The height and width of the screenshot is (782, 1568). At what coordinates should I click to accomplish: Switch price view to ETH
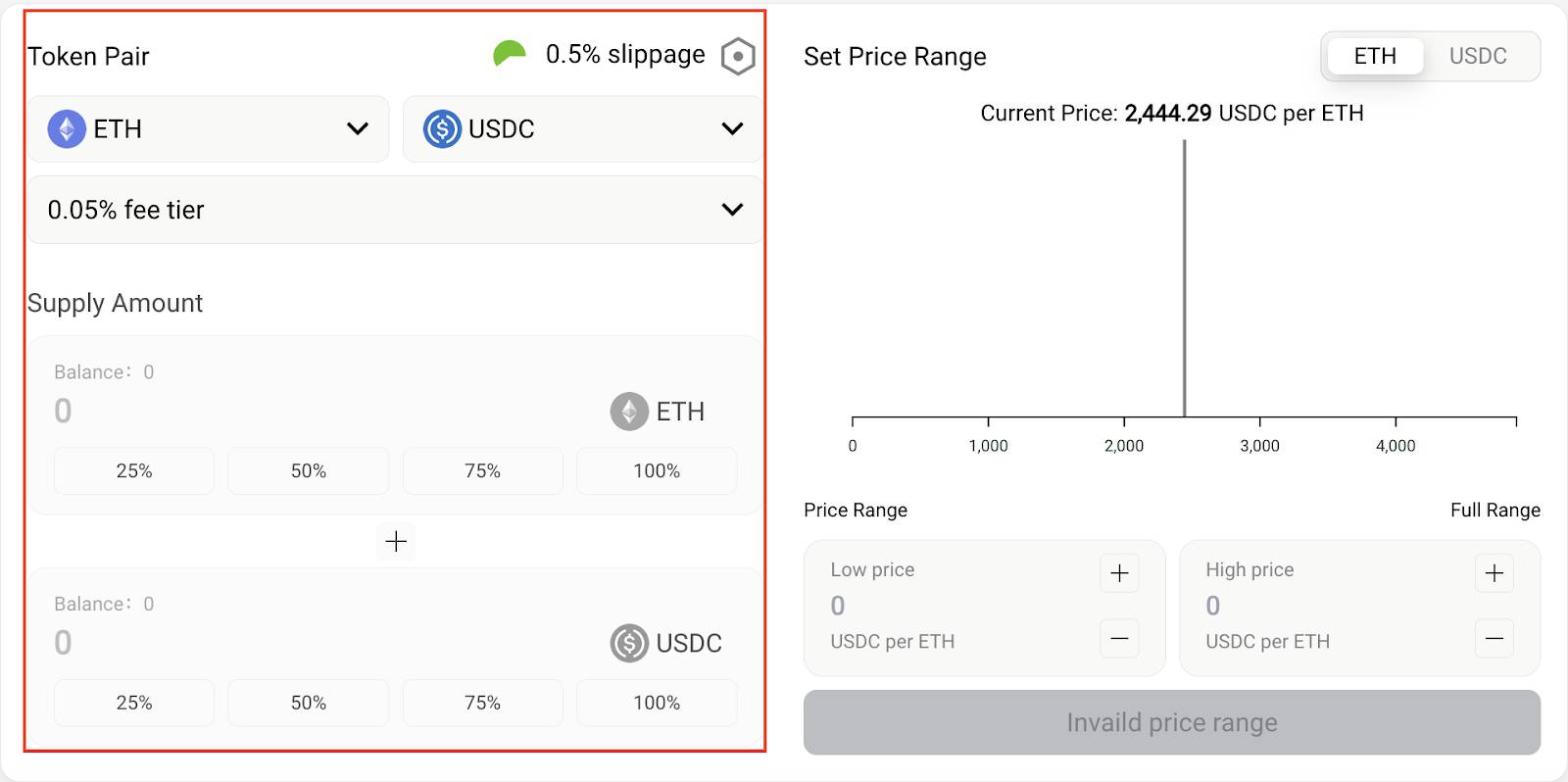point(1375,56)
